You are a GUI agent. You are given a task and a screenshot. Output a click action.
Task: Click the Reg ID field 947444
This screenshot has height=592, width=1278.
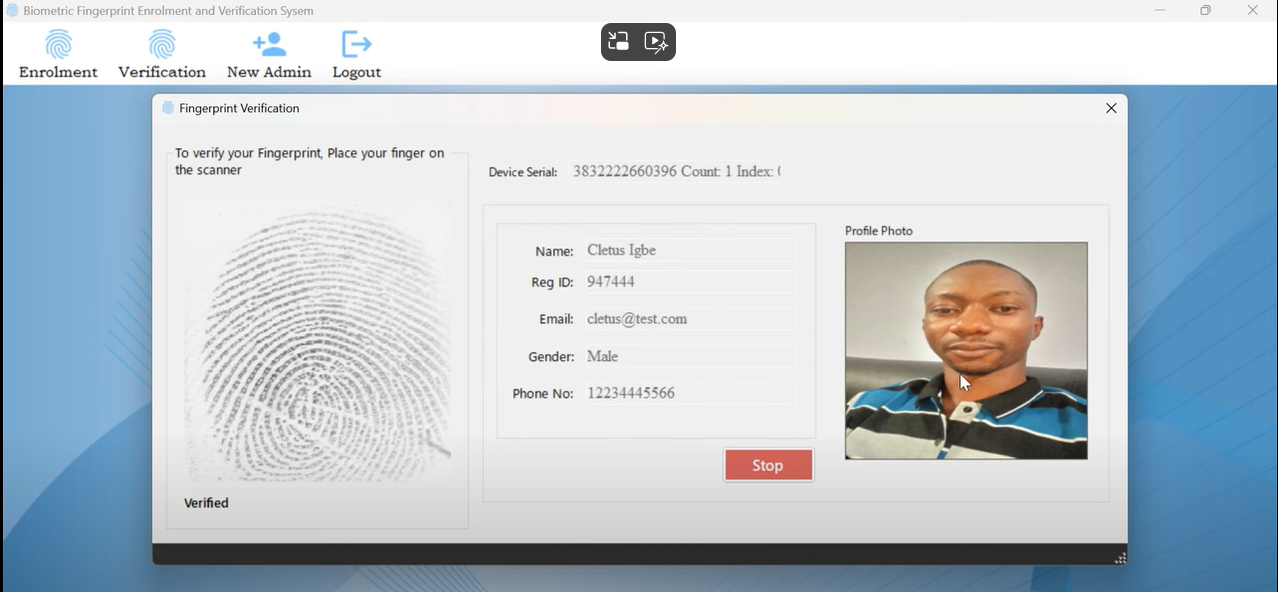(691, 282)
